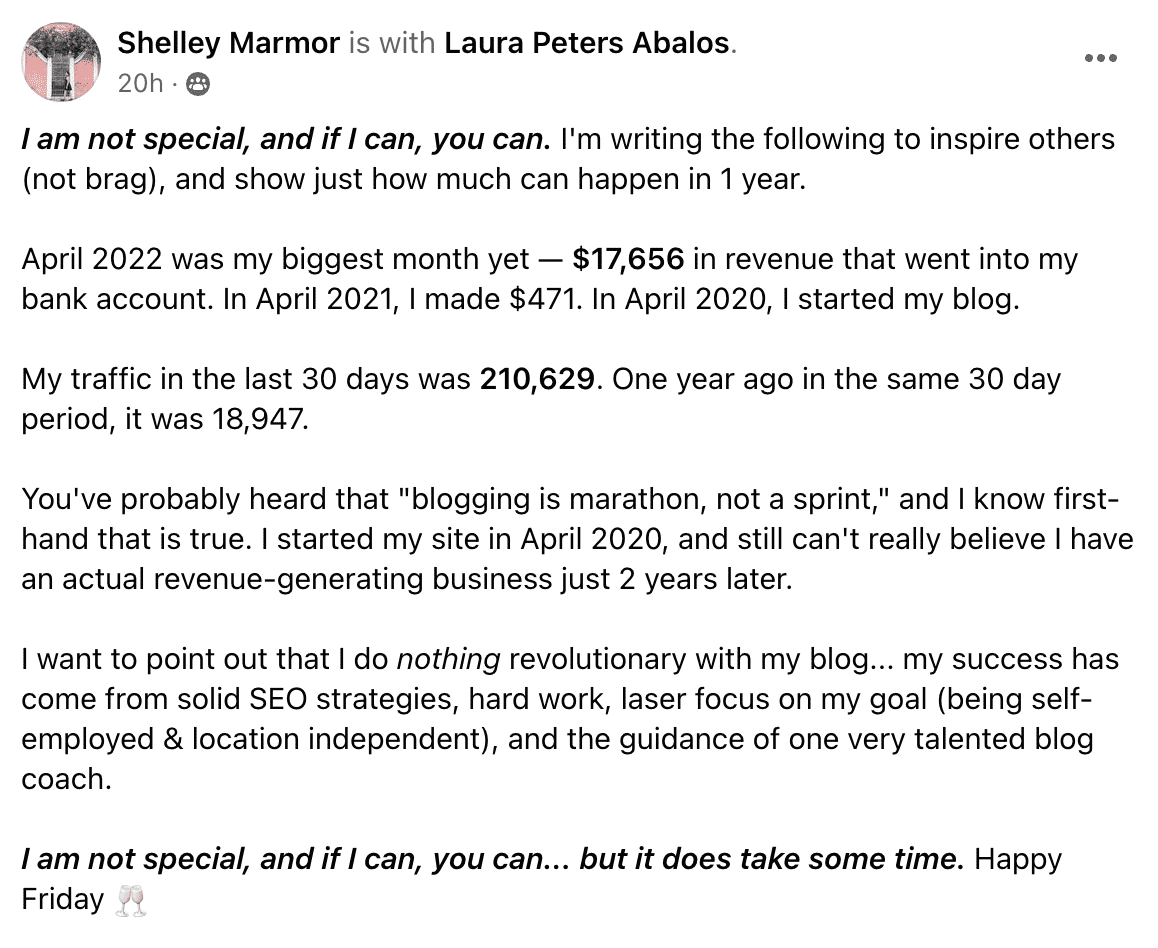Click Shelley Marmor's profile picture

[x=61, y=61]
